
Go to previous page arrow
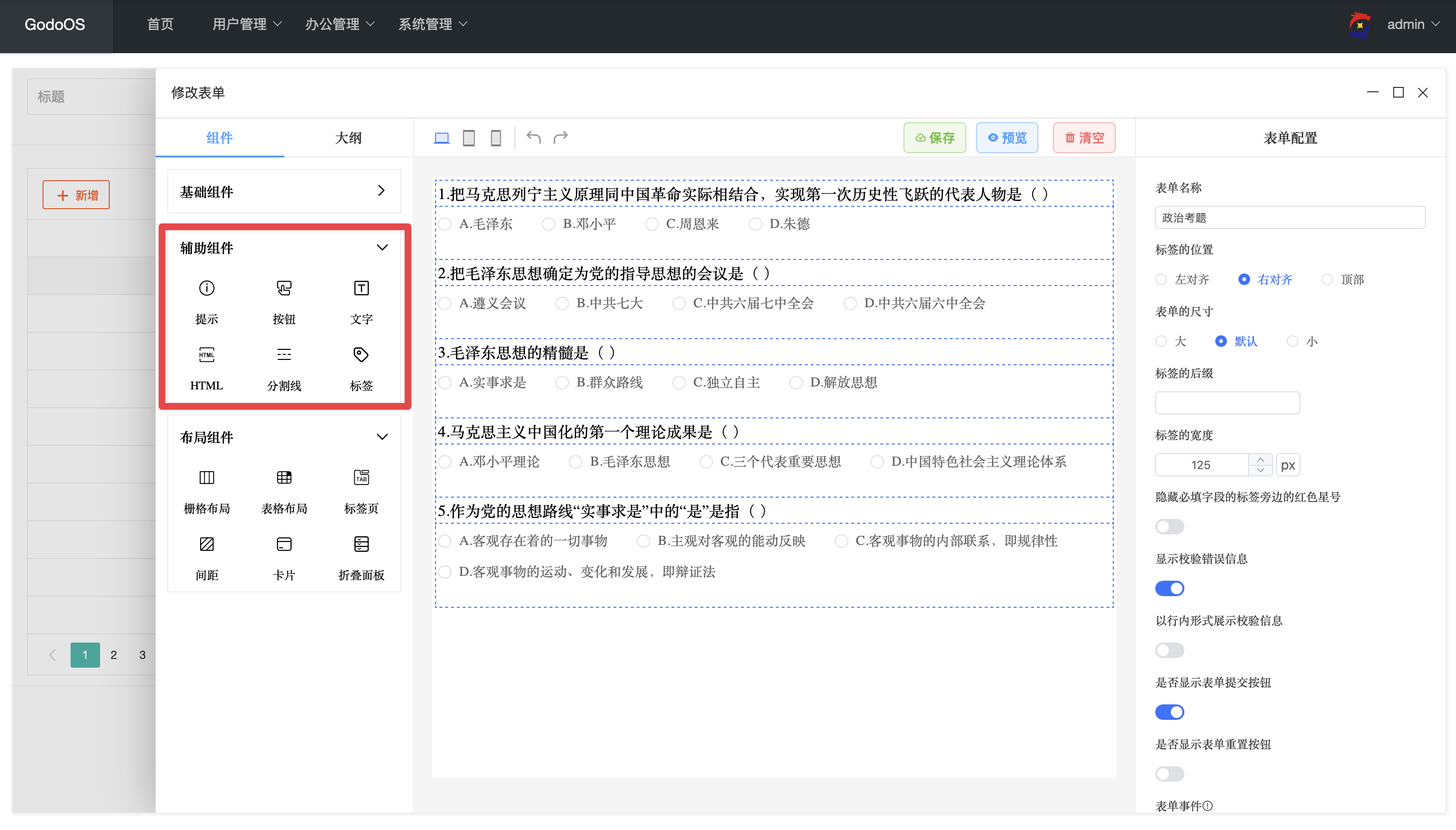tap(52, 655)
